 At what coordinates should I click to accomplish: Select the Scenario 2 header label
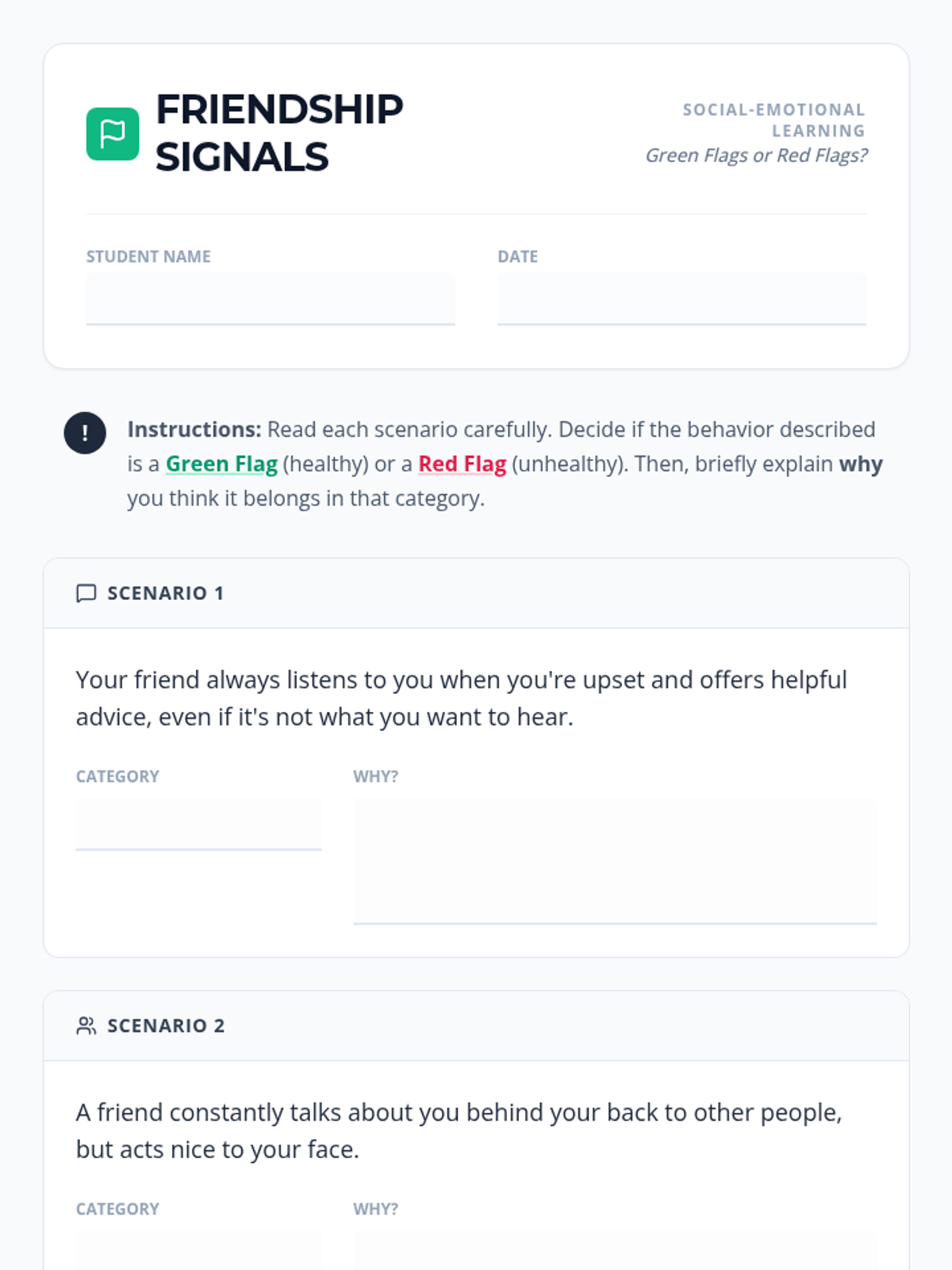[166, 1026]
